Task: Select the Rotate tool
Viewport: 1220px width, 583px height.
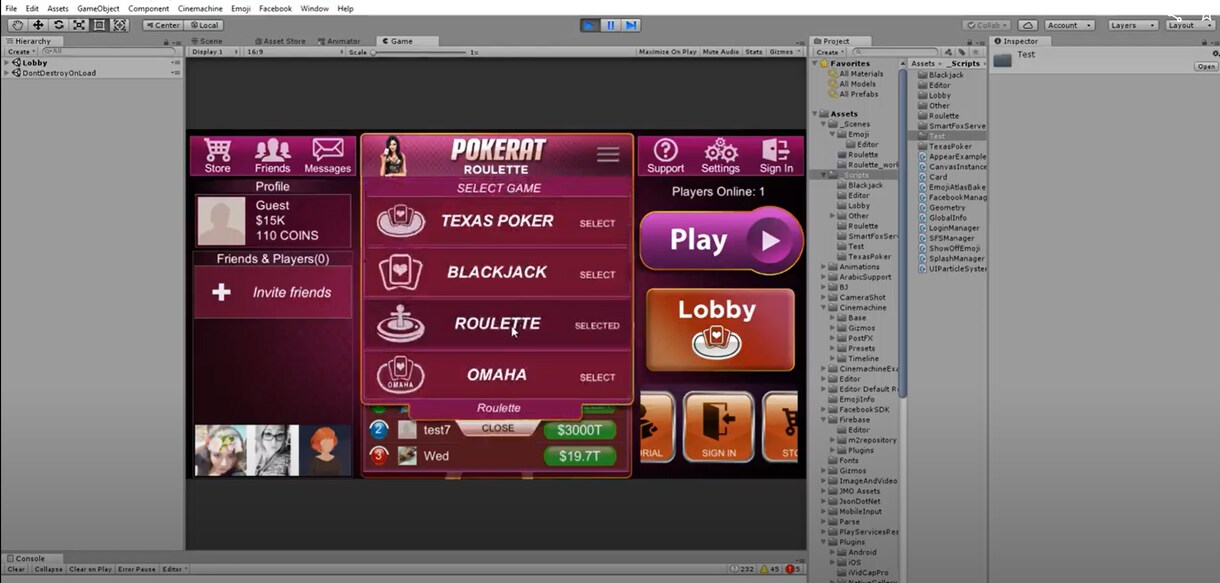Action: (x=58, y=25)
